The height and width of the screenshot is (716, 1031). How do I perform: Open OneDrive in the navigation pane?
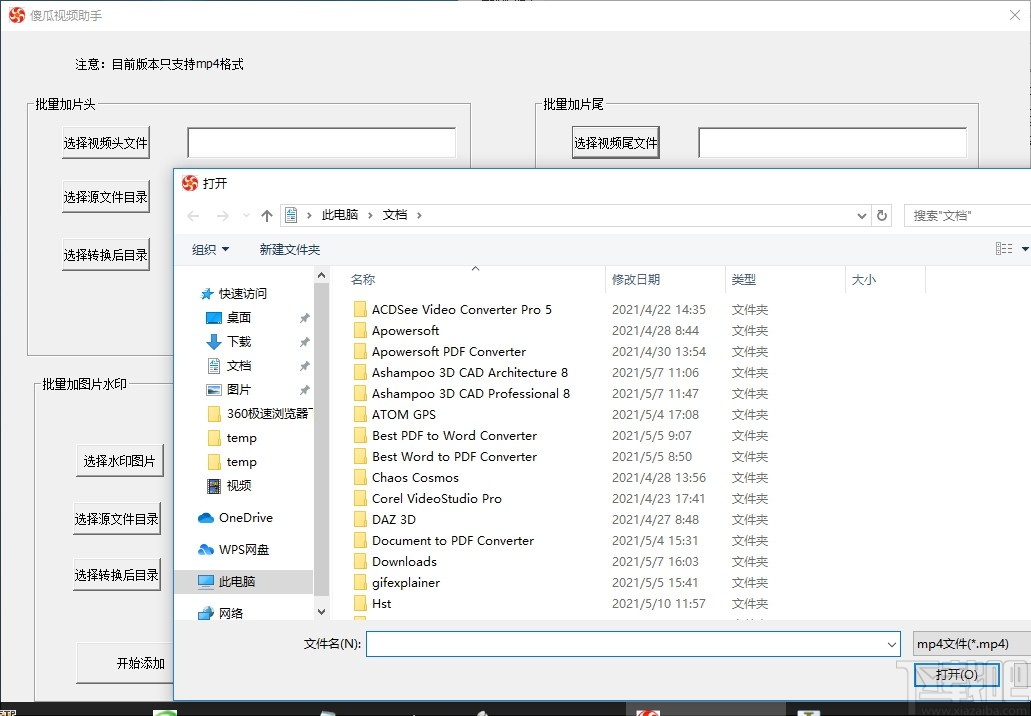(x=243, y=517)
